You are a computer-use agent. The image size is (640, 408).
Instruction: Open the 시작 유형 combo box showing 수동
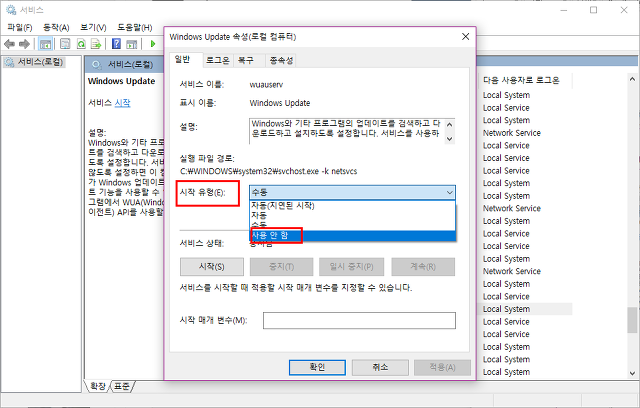coord(352,192)
